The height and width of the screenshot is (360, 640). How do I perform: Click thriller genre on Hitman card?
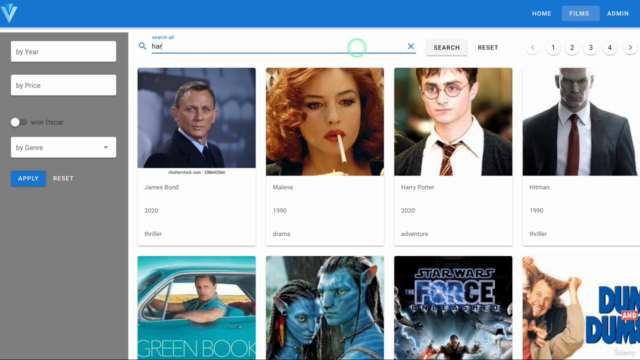tap(538, 234)
